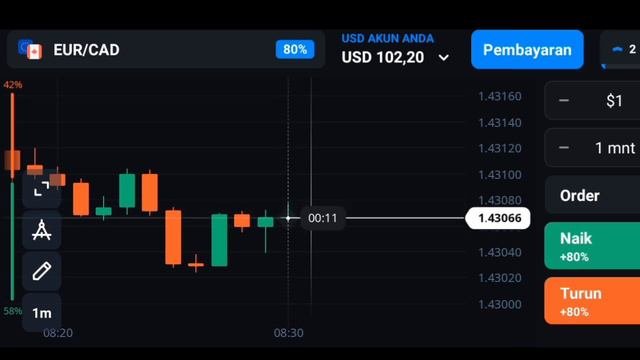Expand the USD account balance chevron
Screen dimensions: 640x360
pos(444,58)
